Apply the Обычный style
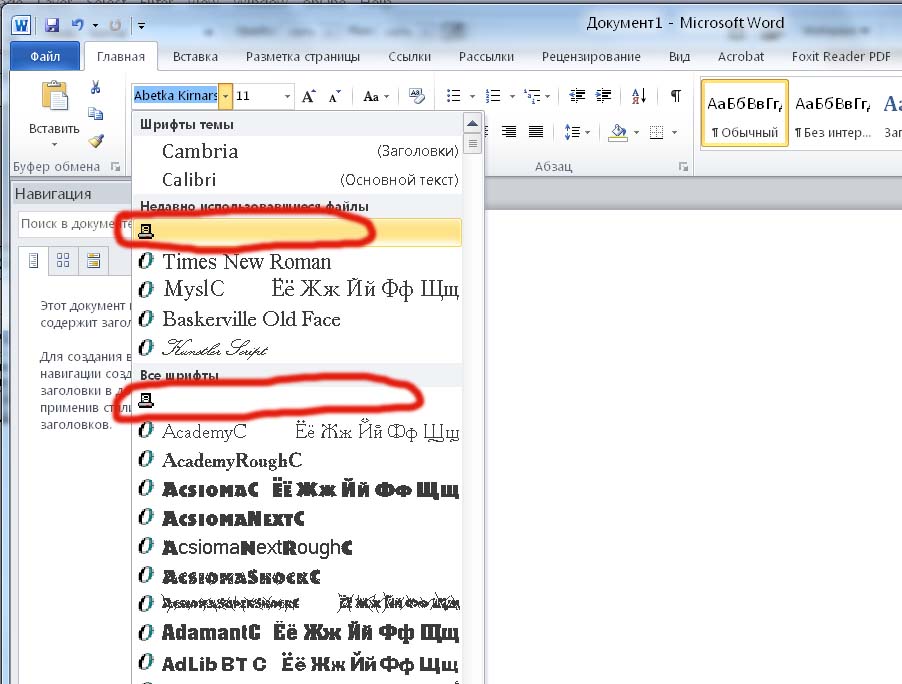This screenshot has height=684, width=902. click(x=744, y=113)
